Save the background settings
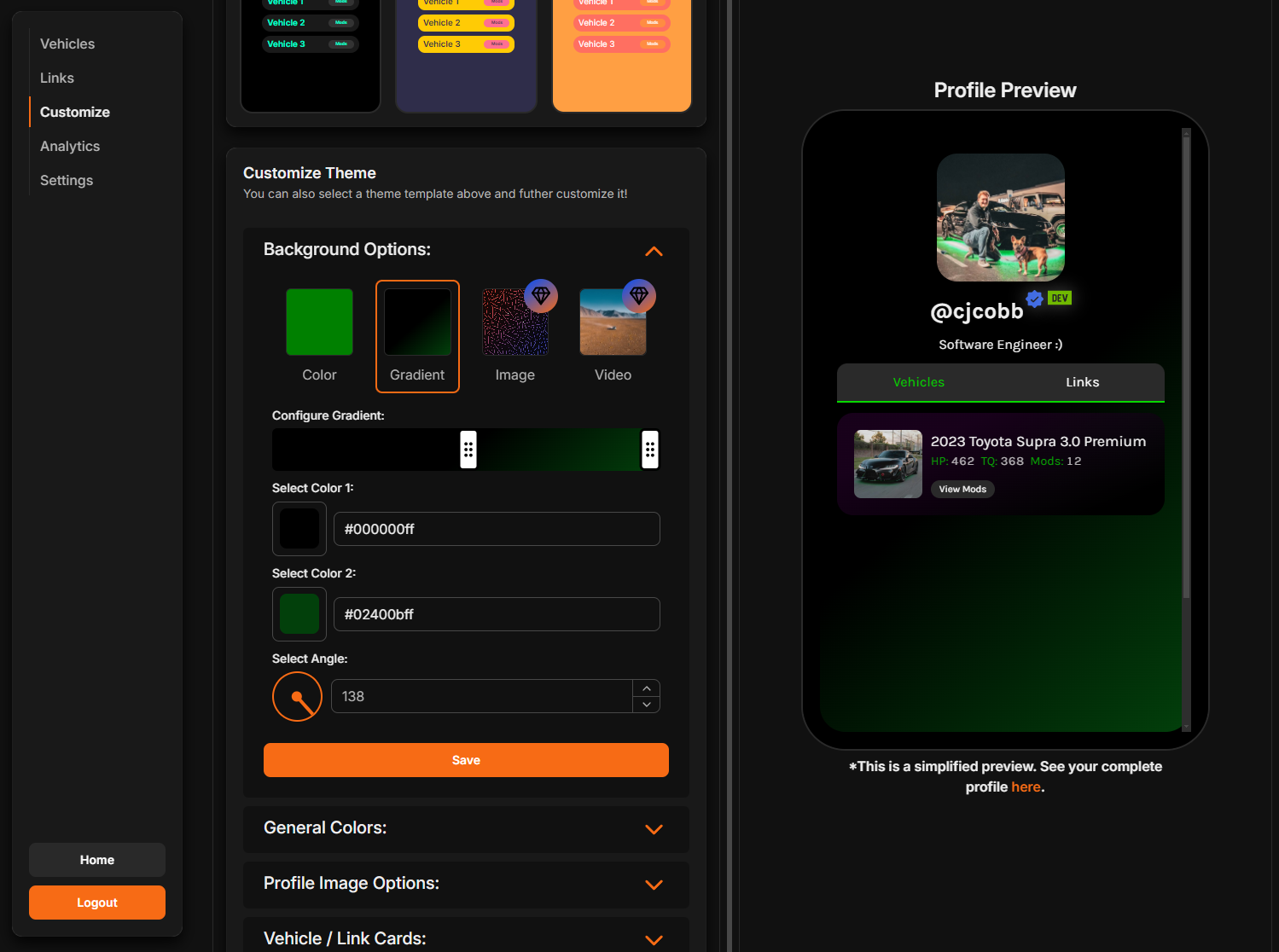This screenshot has width=1279, height=952. click(x=466, y=760)
